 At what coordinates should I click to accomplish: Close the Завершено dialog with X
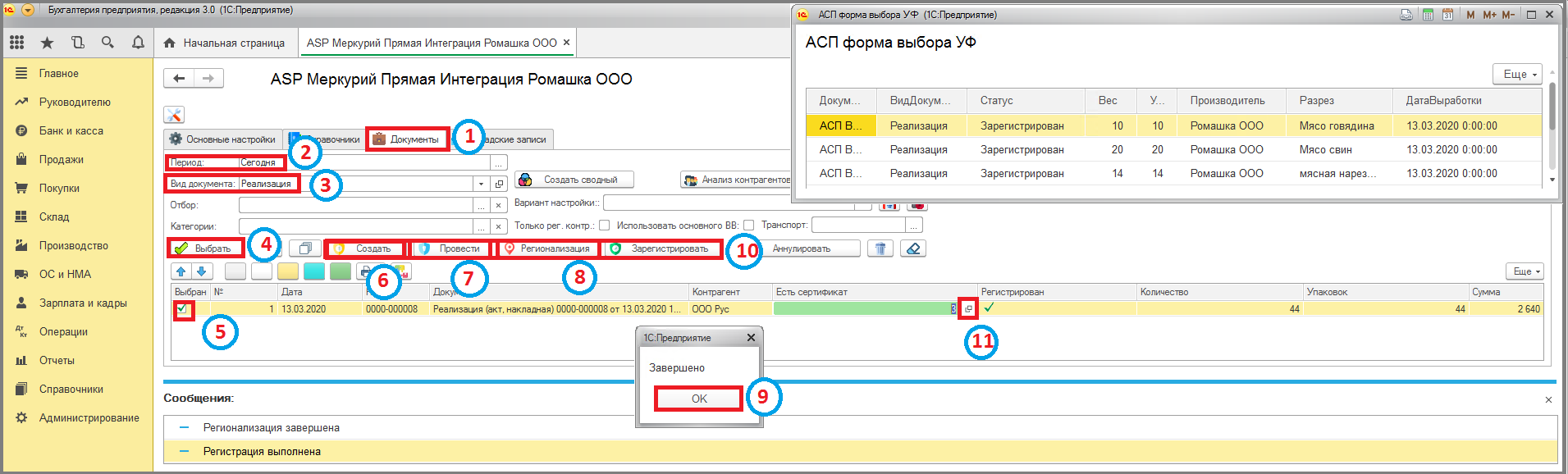tap(751, 338)
